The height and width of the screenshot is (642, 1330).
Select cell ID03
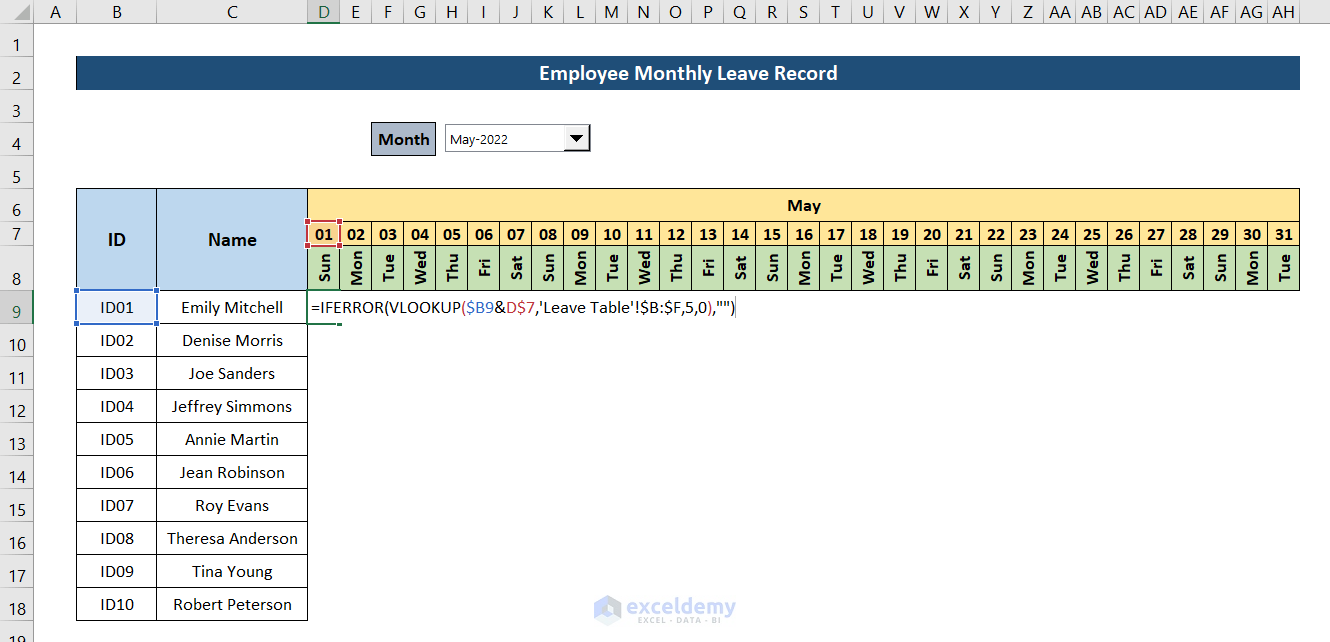(117, 374)
